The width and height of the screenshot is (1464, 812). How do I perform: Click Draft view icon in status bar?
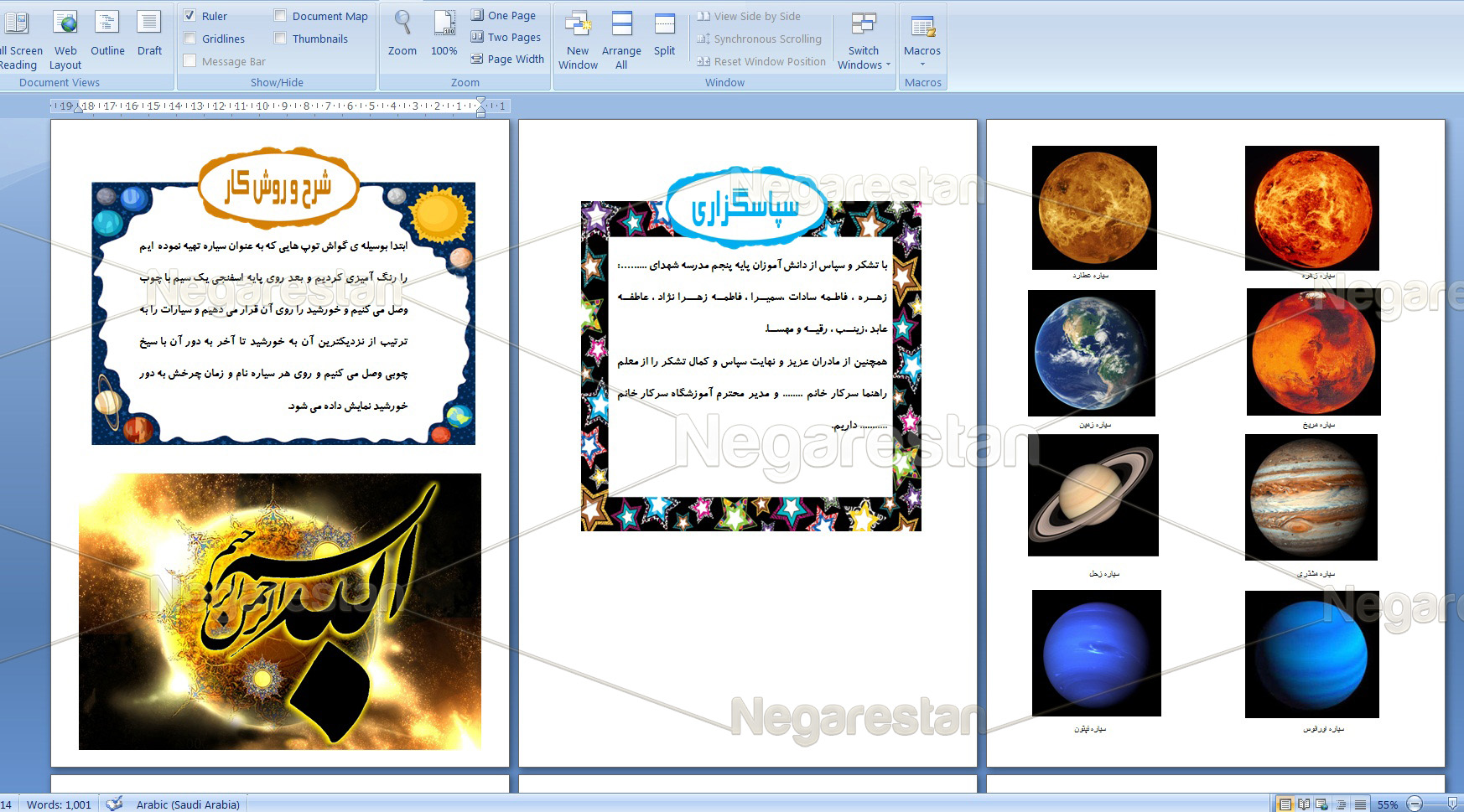[1360, 804]
